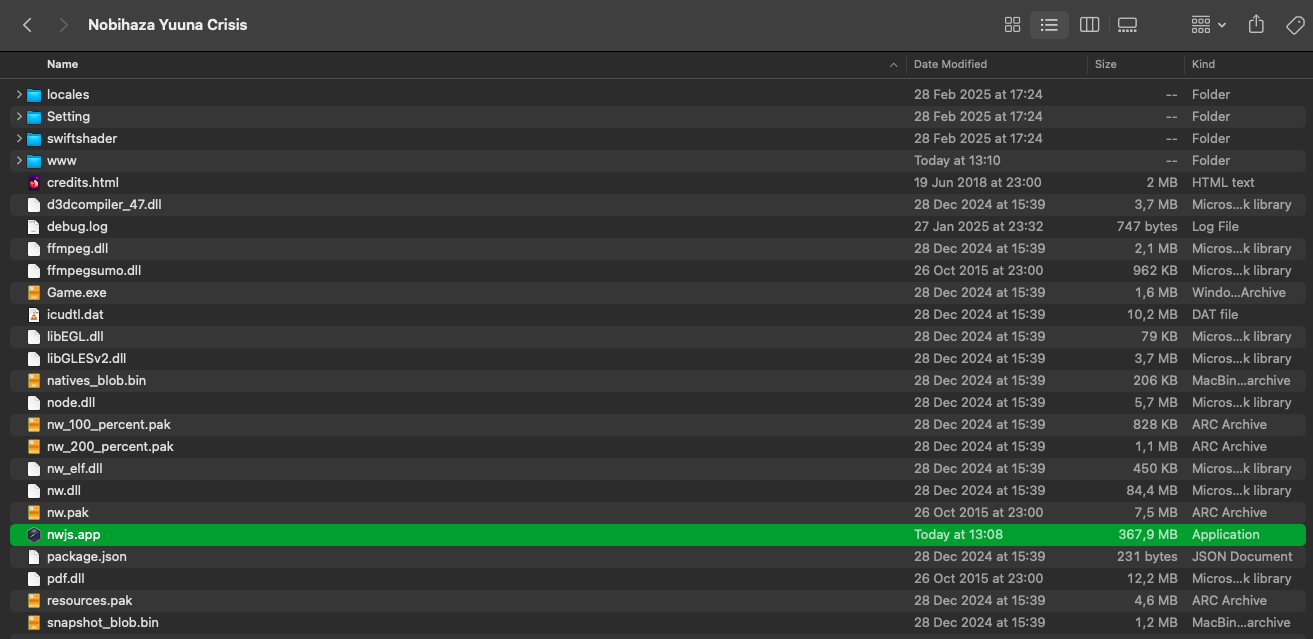Screen dimensions: 1313x639
Task: Expand the locales folder
Action: point(19,95)
